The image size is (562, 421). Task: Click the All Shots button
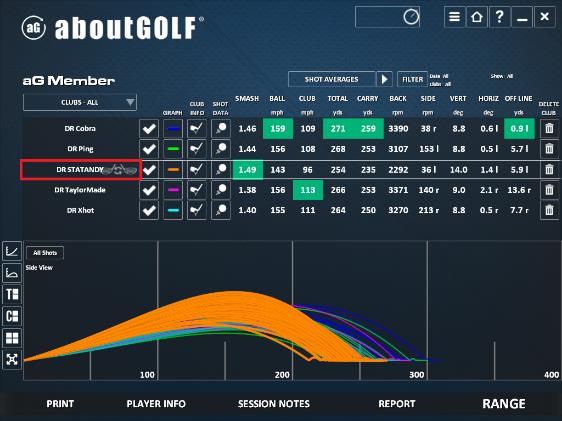click(45, 253)
